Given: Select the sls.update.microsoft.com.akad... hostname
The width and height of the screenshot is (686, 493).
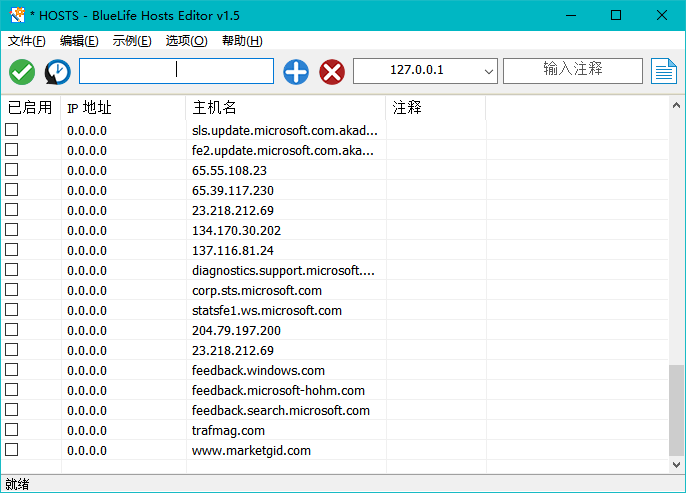Looking at the screenshot, I should [x=285, y=130].
